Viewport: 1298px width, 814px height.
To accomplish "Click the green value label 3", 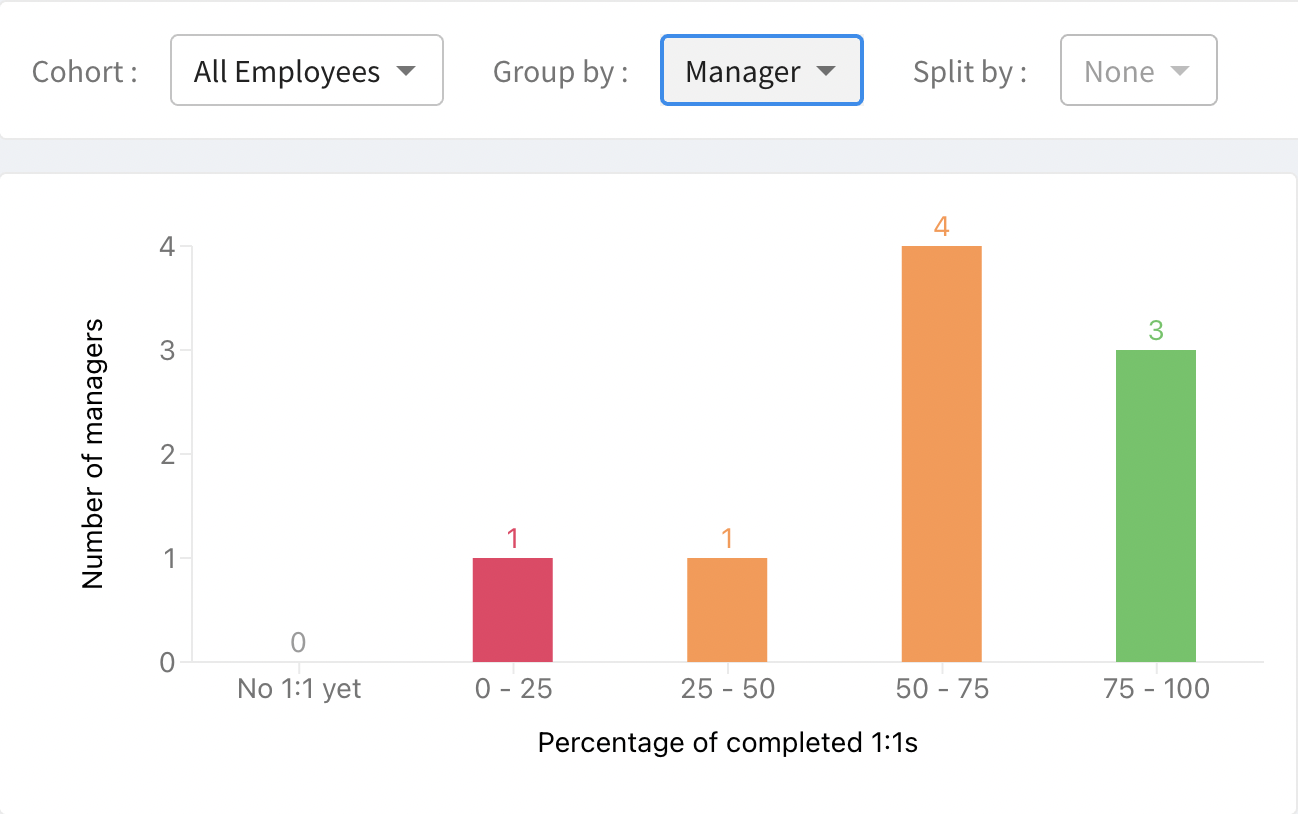I will [1156, 331].
